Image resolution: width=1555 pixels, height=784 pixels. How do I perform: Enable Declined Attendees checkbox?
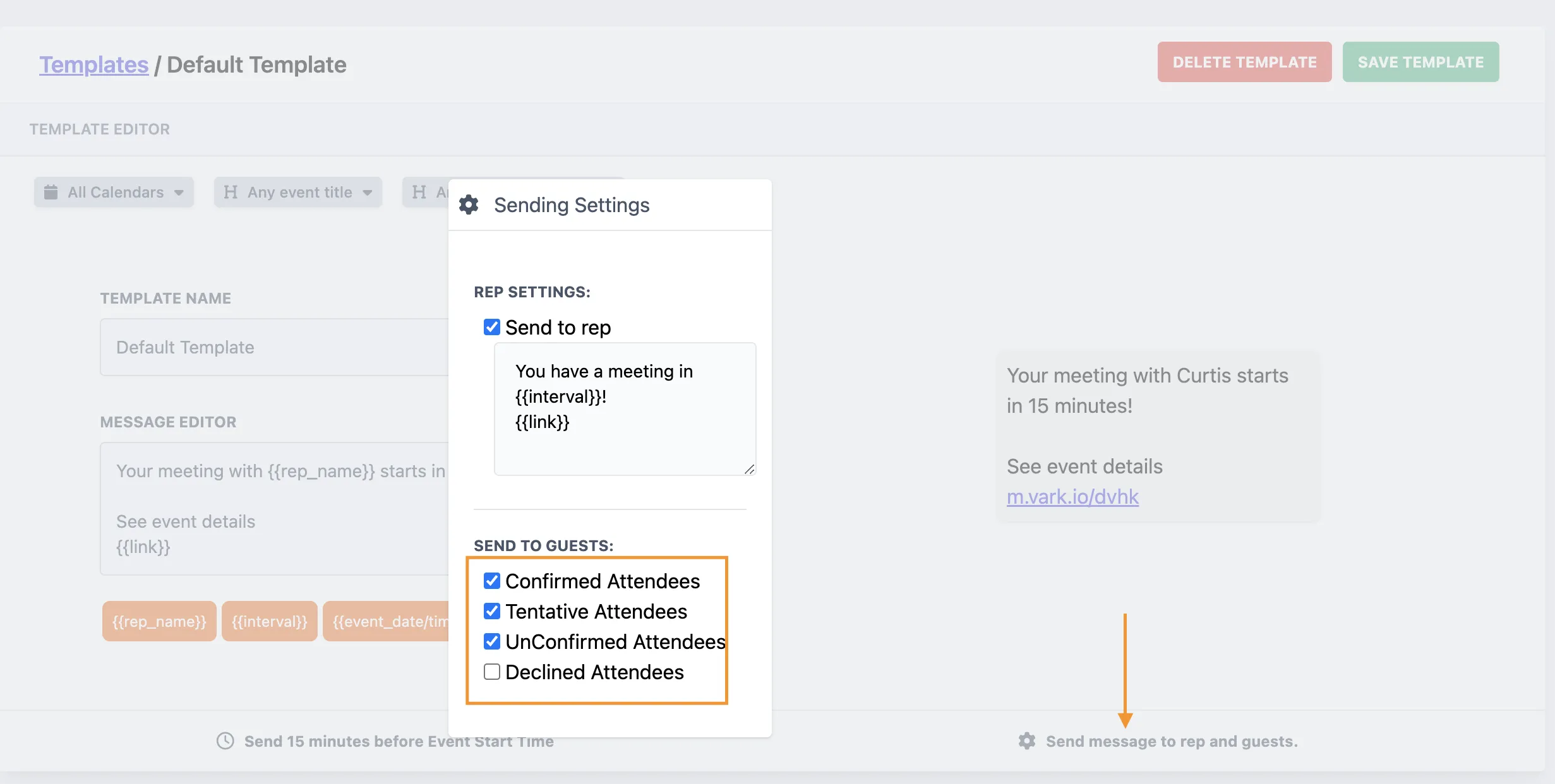coord(491,672)
